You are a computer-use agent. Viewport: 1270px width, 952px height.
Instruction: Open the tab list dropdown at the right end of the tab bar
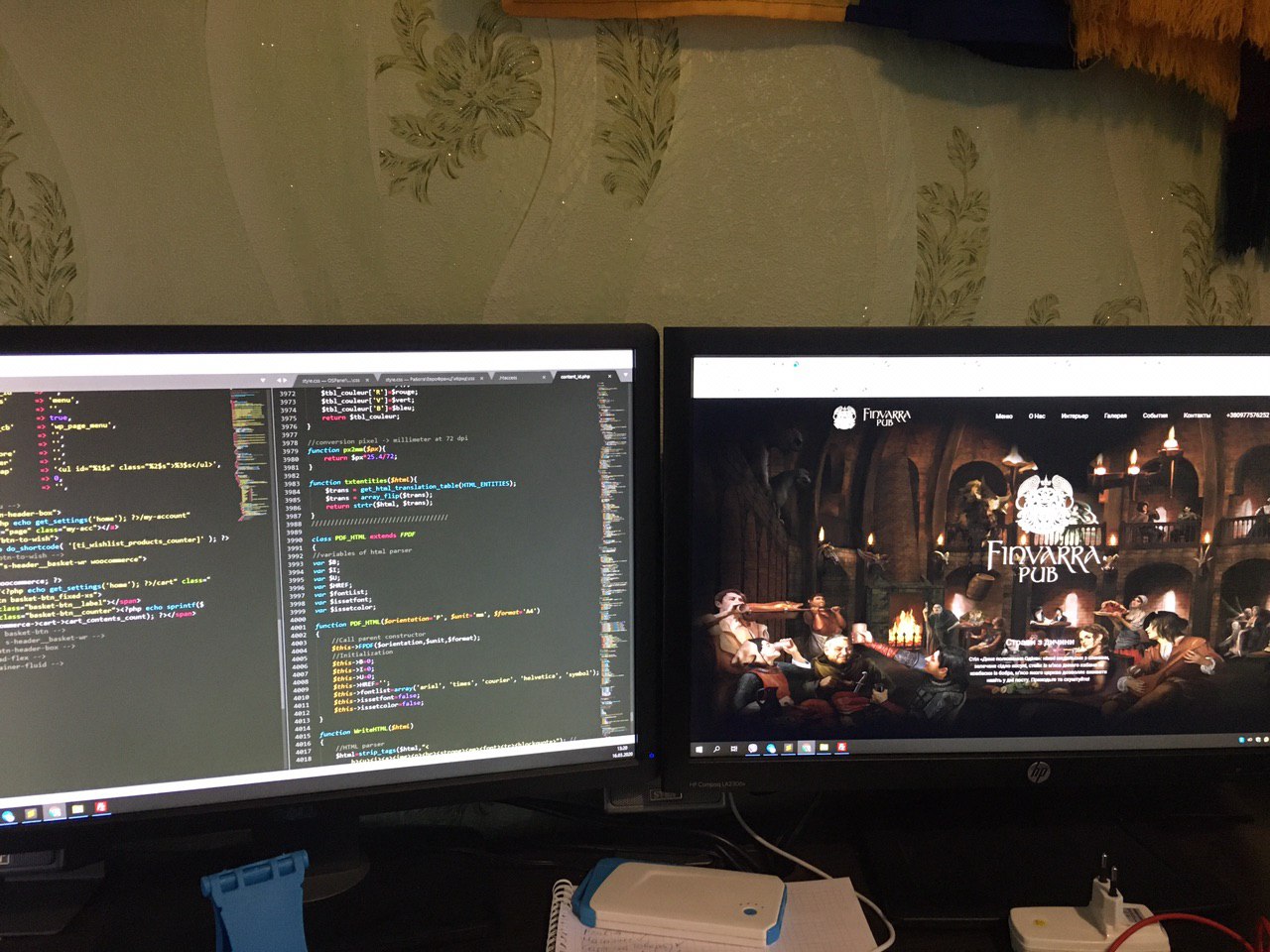[x=625, y=375]
